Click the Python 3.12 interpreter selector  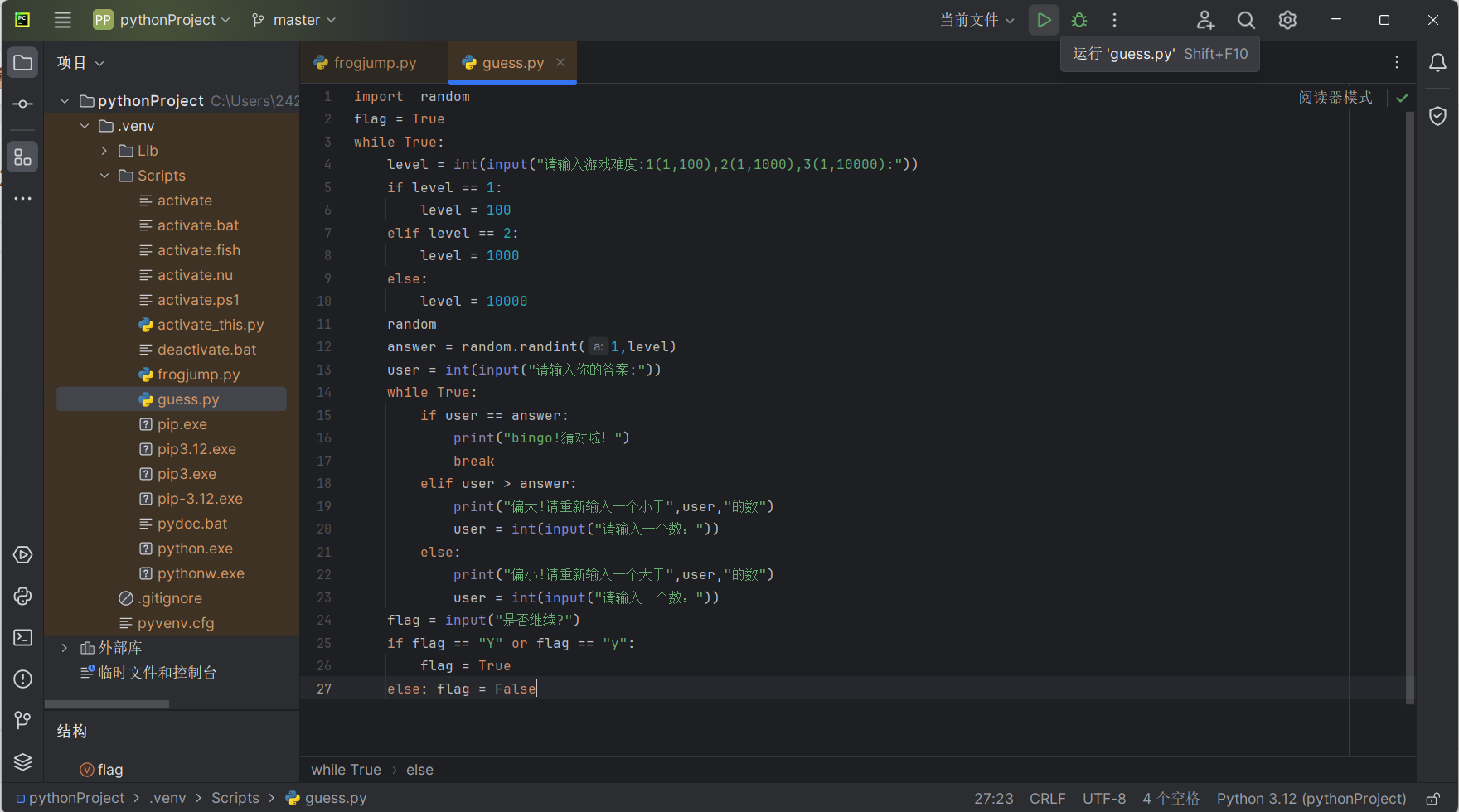coord(1311,799)
